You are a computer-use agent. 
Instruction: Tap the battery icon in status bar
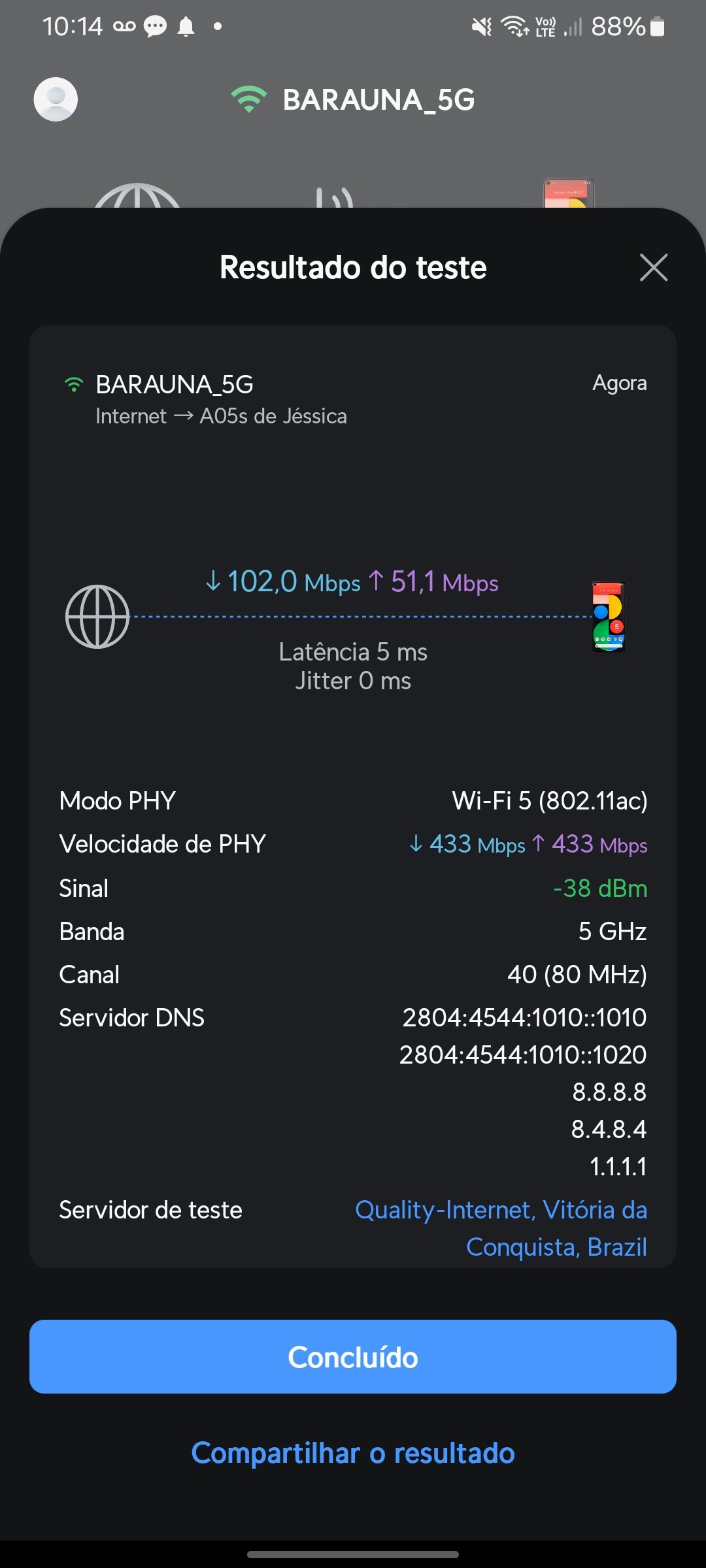658,27
